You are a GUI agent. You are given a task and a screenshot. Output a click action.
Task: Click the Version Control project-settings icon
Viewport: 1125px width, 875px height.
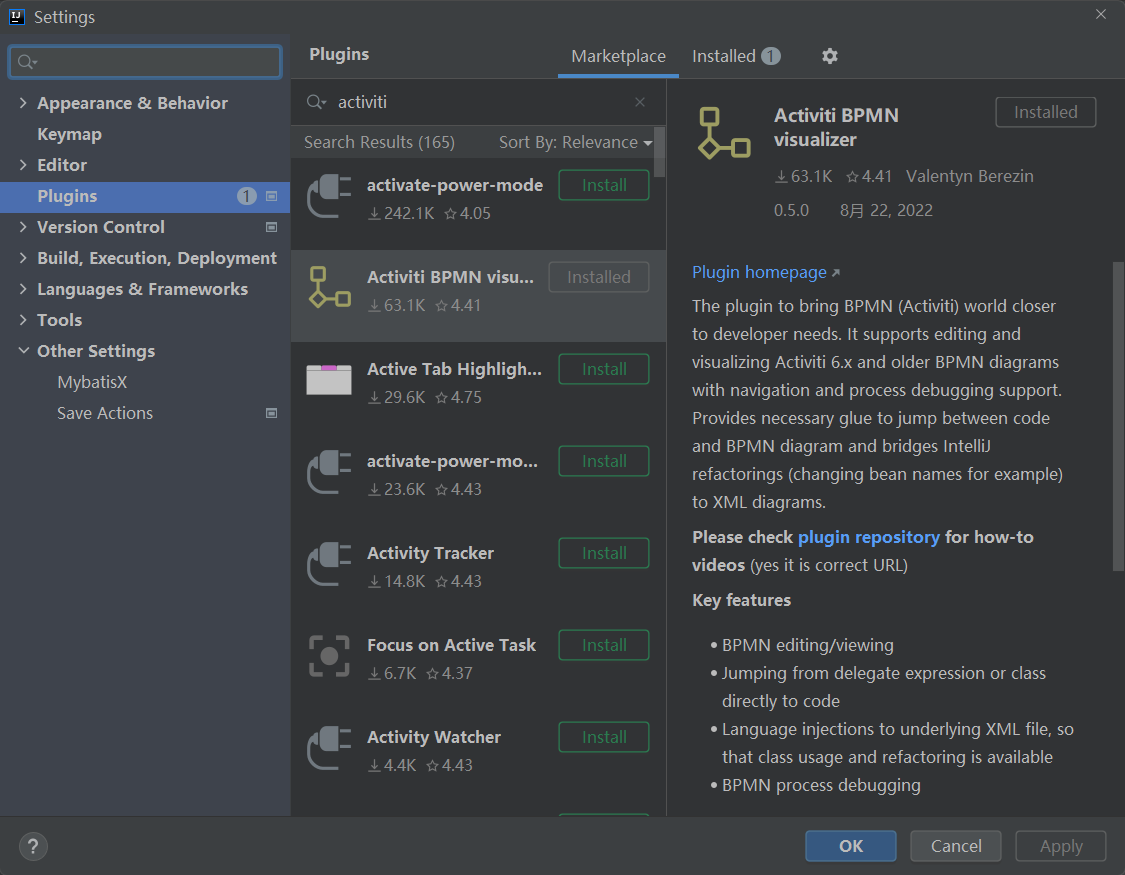tap(272, 227)
